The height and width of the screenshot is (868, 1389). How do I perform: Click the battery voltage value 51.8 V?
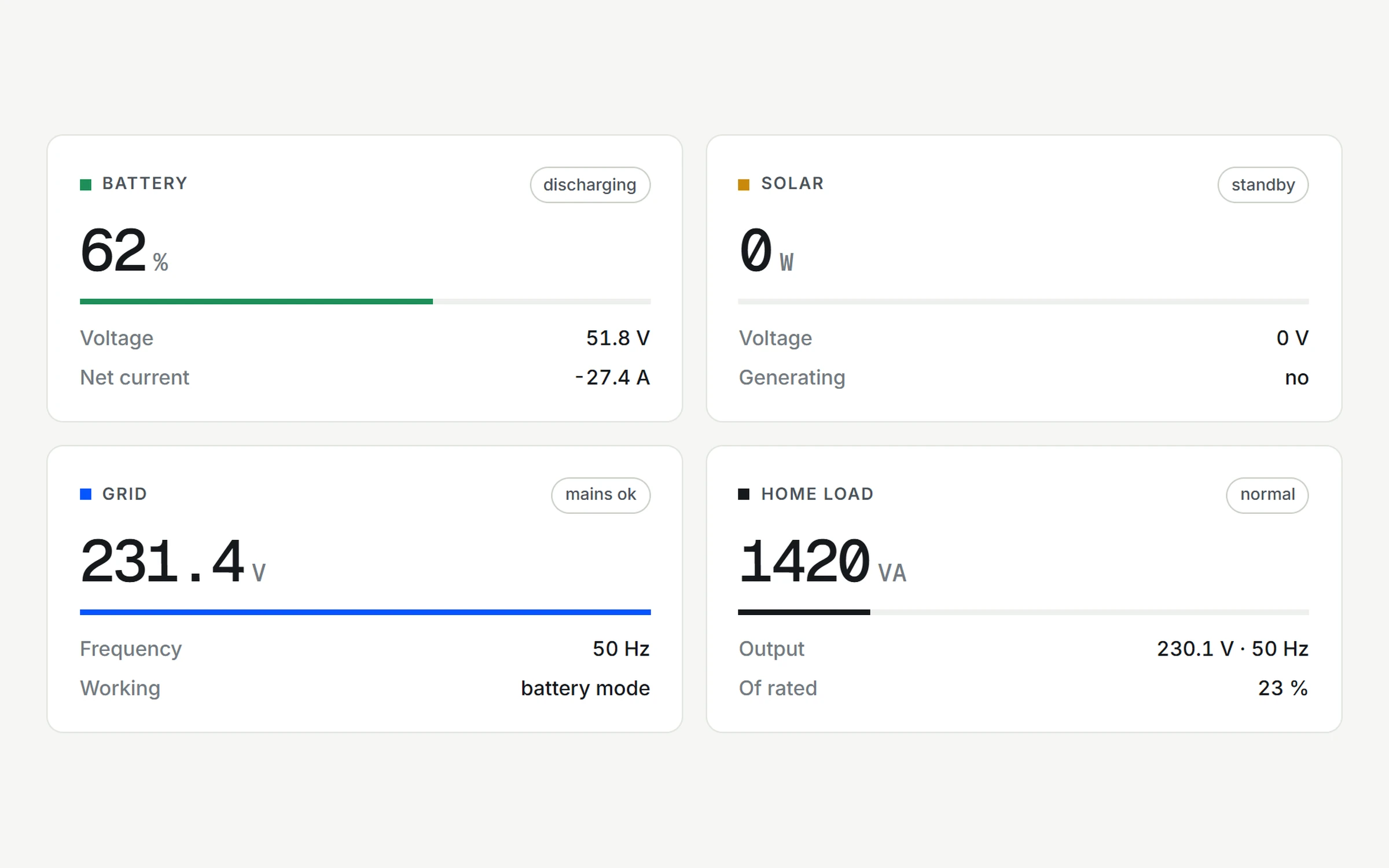[x=618, y=338]
